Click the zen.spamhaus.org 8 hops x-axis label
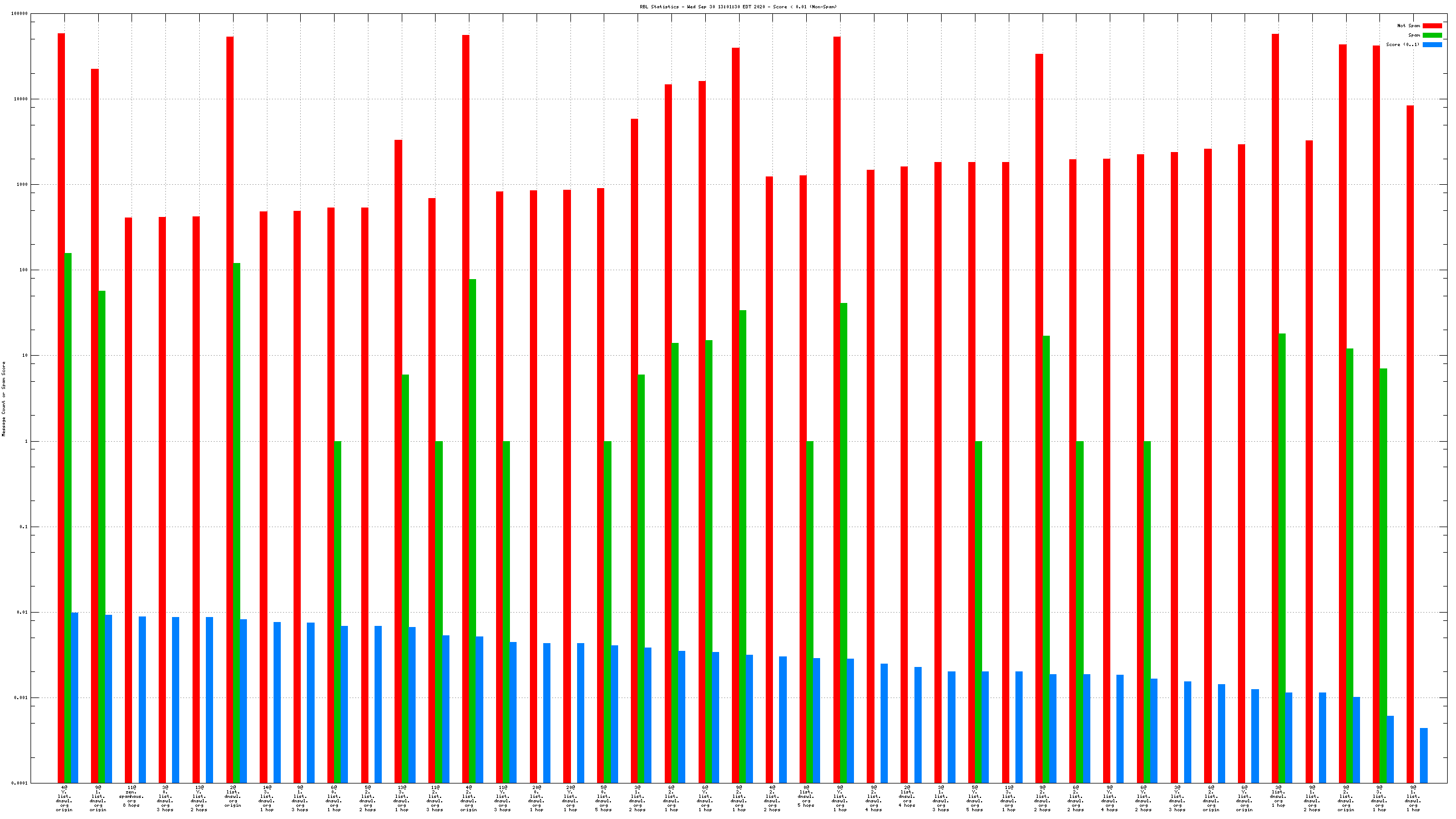The width and height of the screenshot is (1456, 819). (x=131, y=796)
